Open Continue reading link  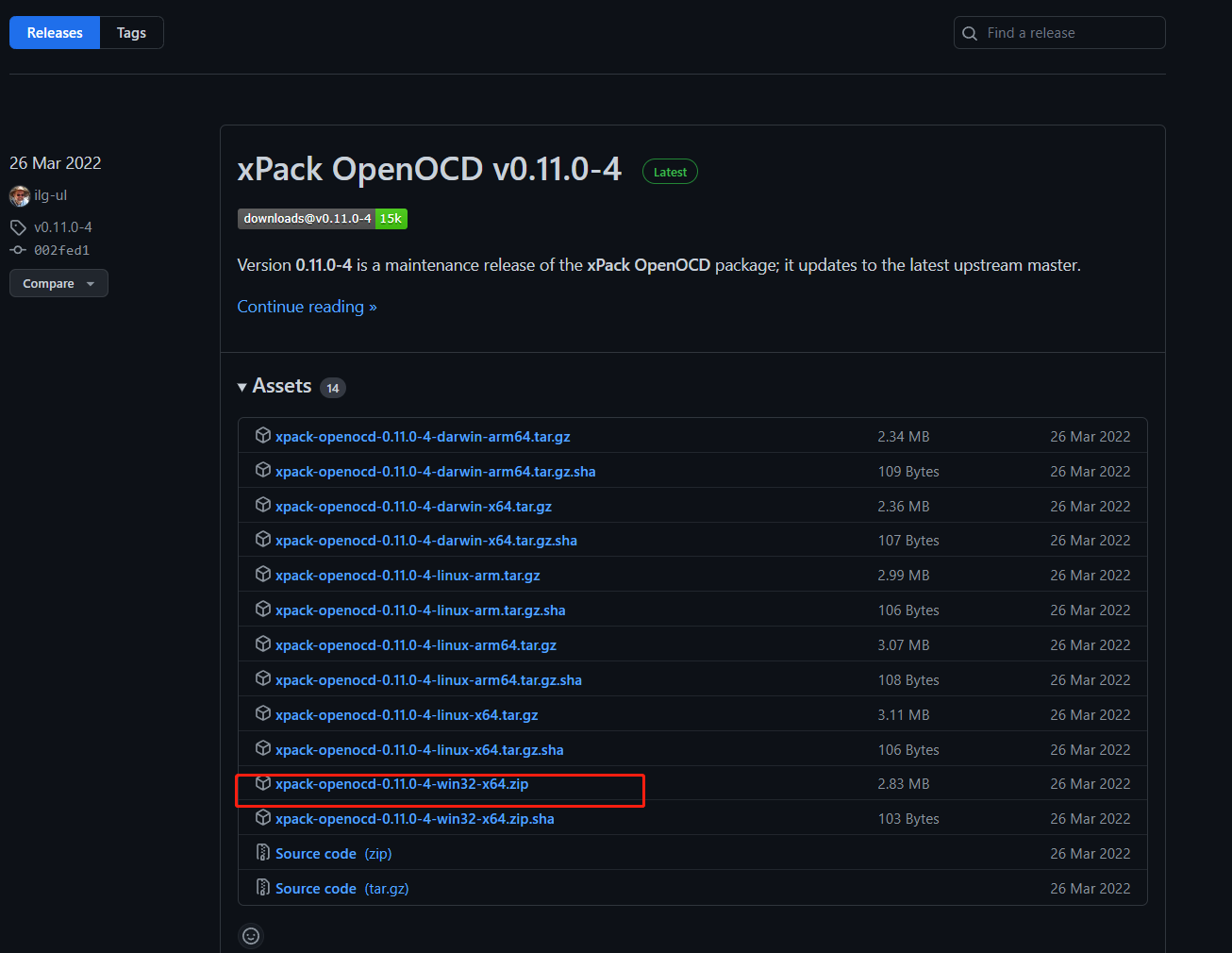tap(307, 307)
